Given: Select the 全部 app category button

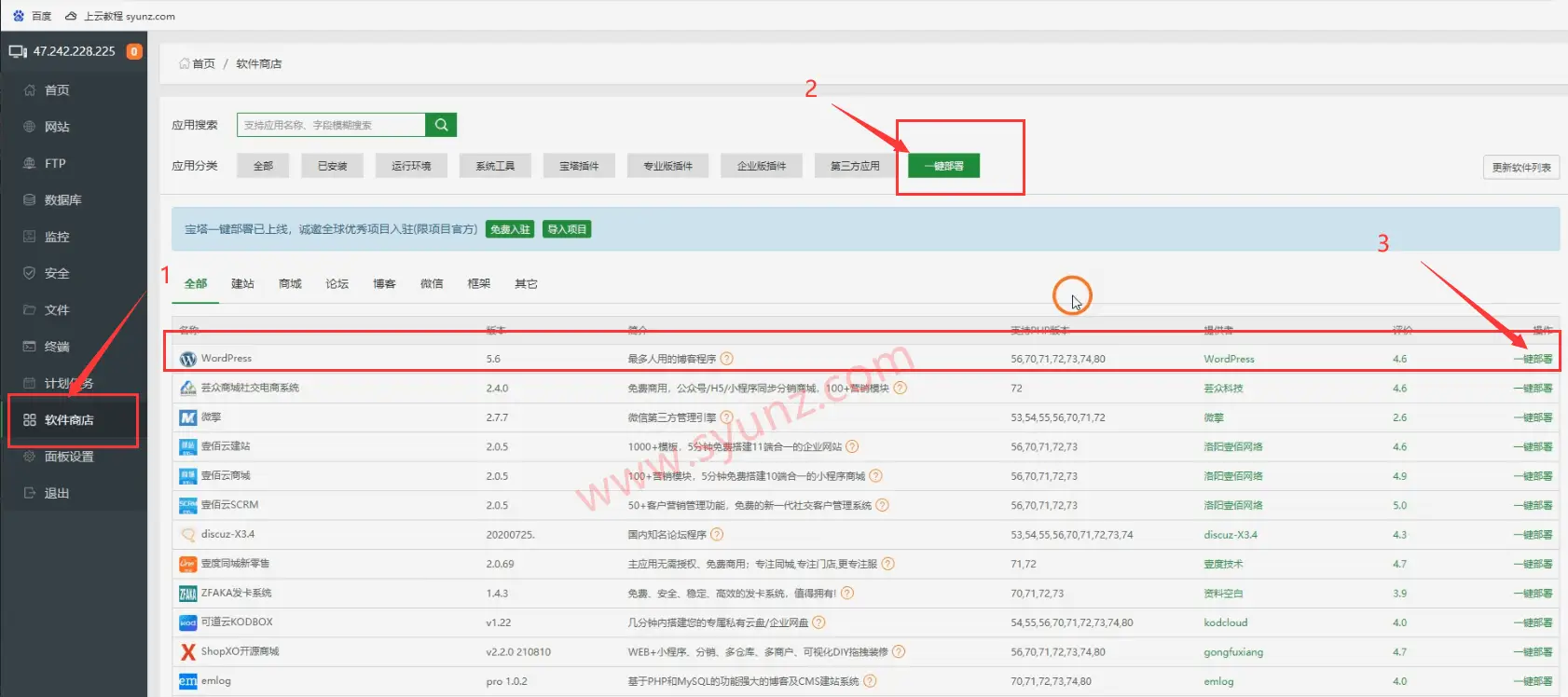Looking at the screenshot, I should pyautogui.click(x=263, y=166).
